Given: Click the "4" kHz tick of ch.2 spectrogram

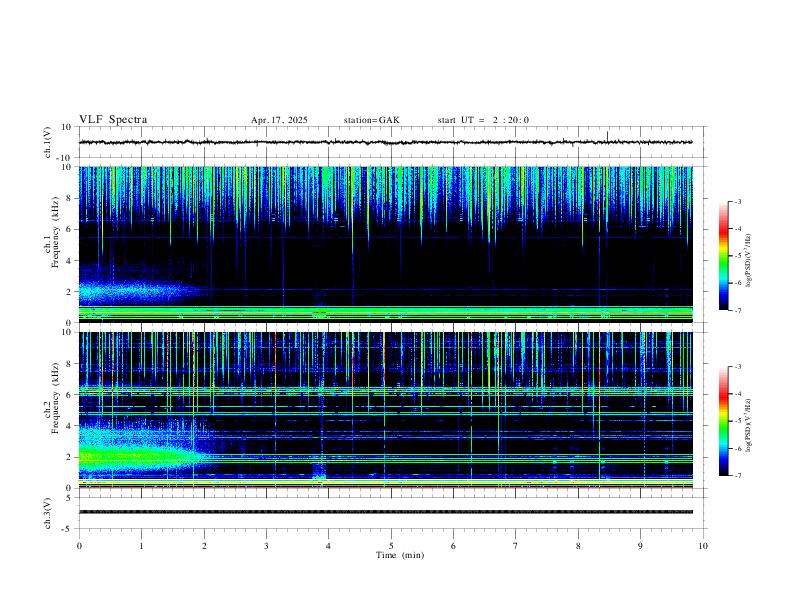Looking at the screenshot, I should pos(69,426).
